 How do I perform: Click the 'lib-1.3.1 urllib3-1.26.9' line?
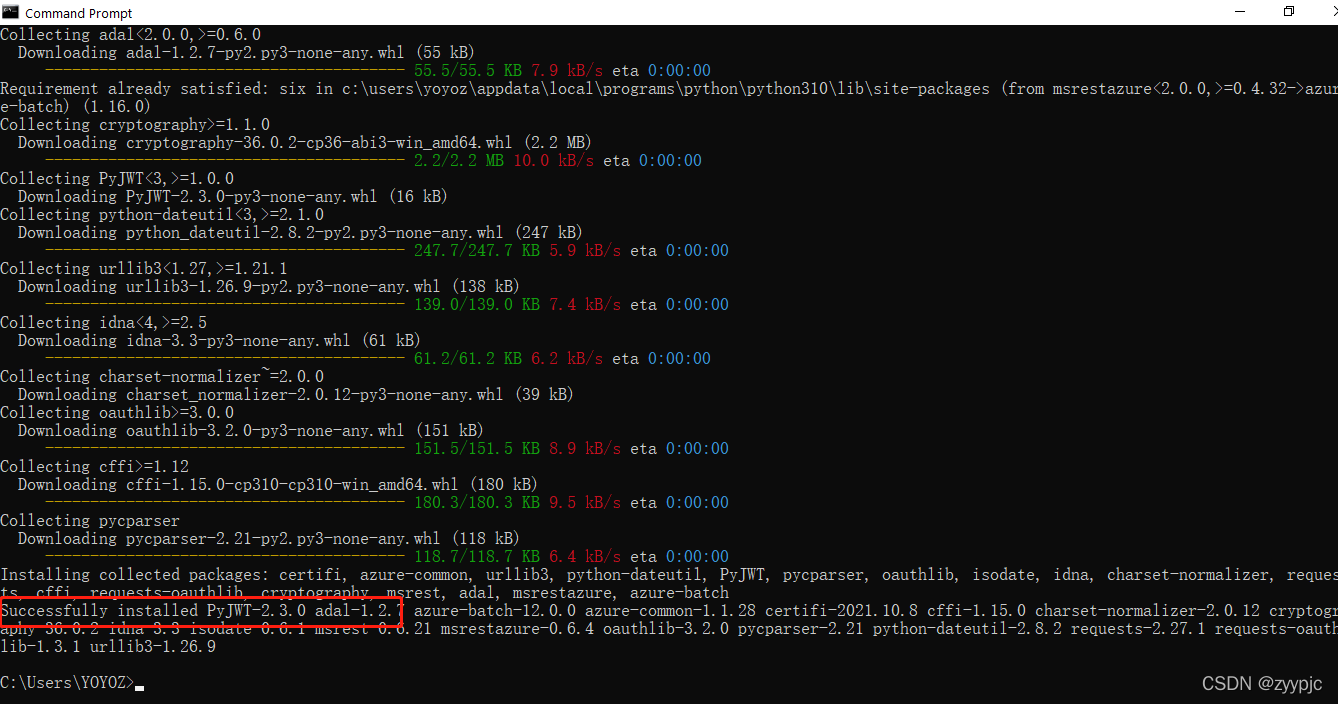[x=108, y=647]
